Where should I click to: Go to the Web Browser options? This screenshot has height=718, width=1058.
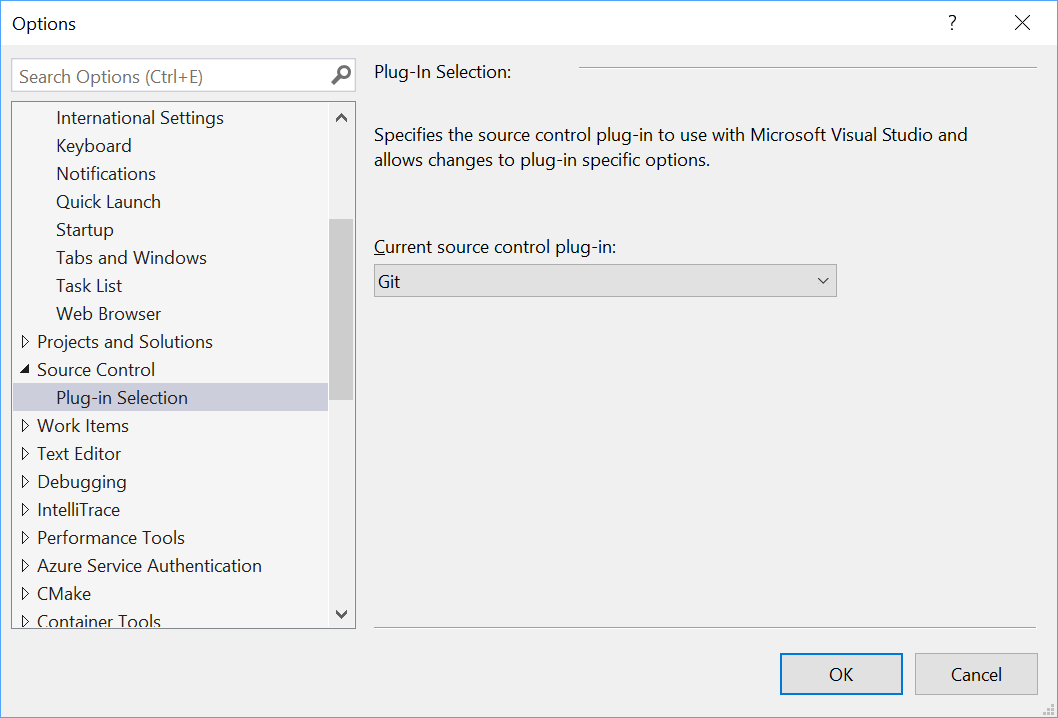108,314
